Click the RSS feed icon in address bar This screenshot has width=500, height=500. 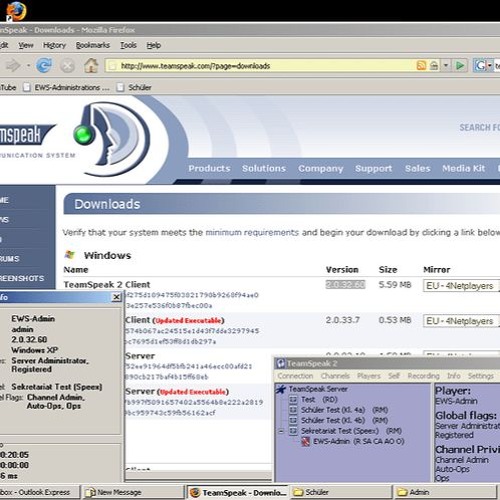tap(421, 65)
